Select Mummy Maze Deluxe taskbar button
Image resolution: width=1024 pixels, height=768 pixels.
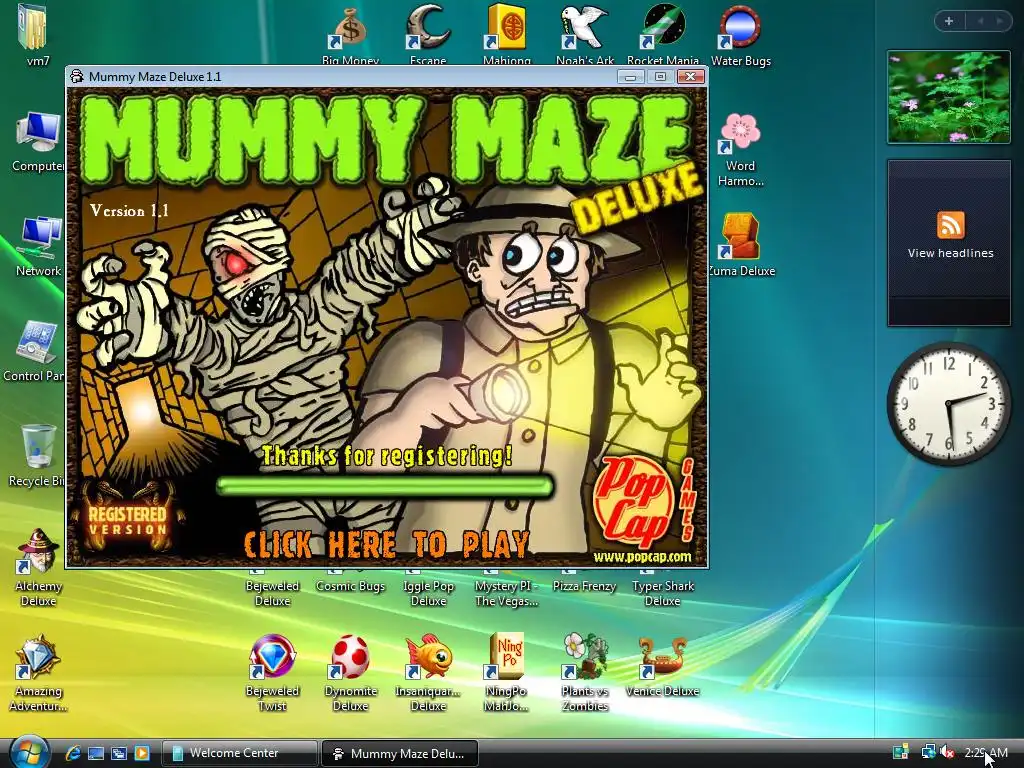coord(400,753)
